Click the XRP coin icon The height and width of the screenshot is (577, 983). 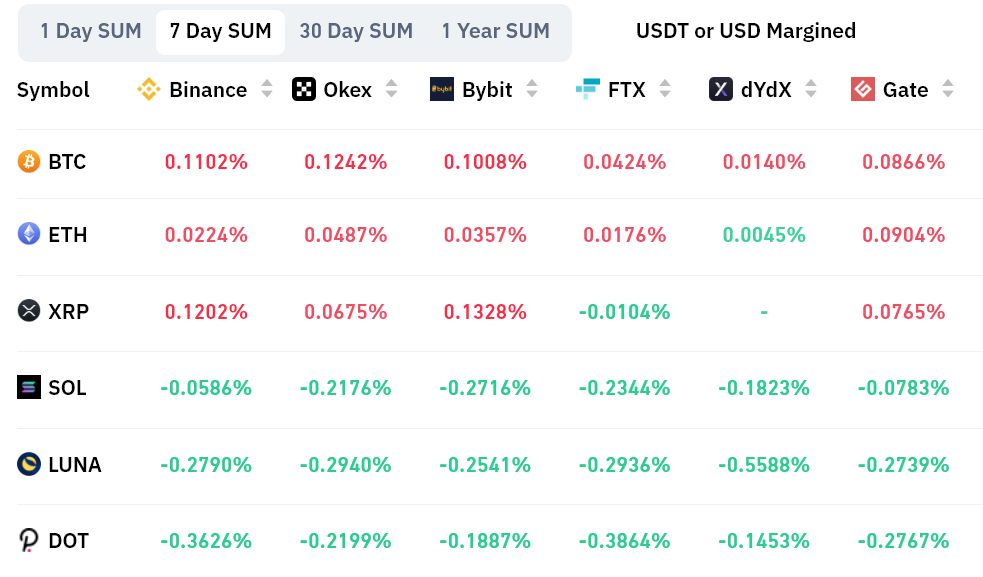click(x=29, y=311)
